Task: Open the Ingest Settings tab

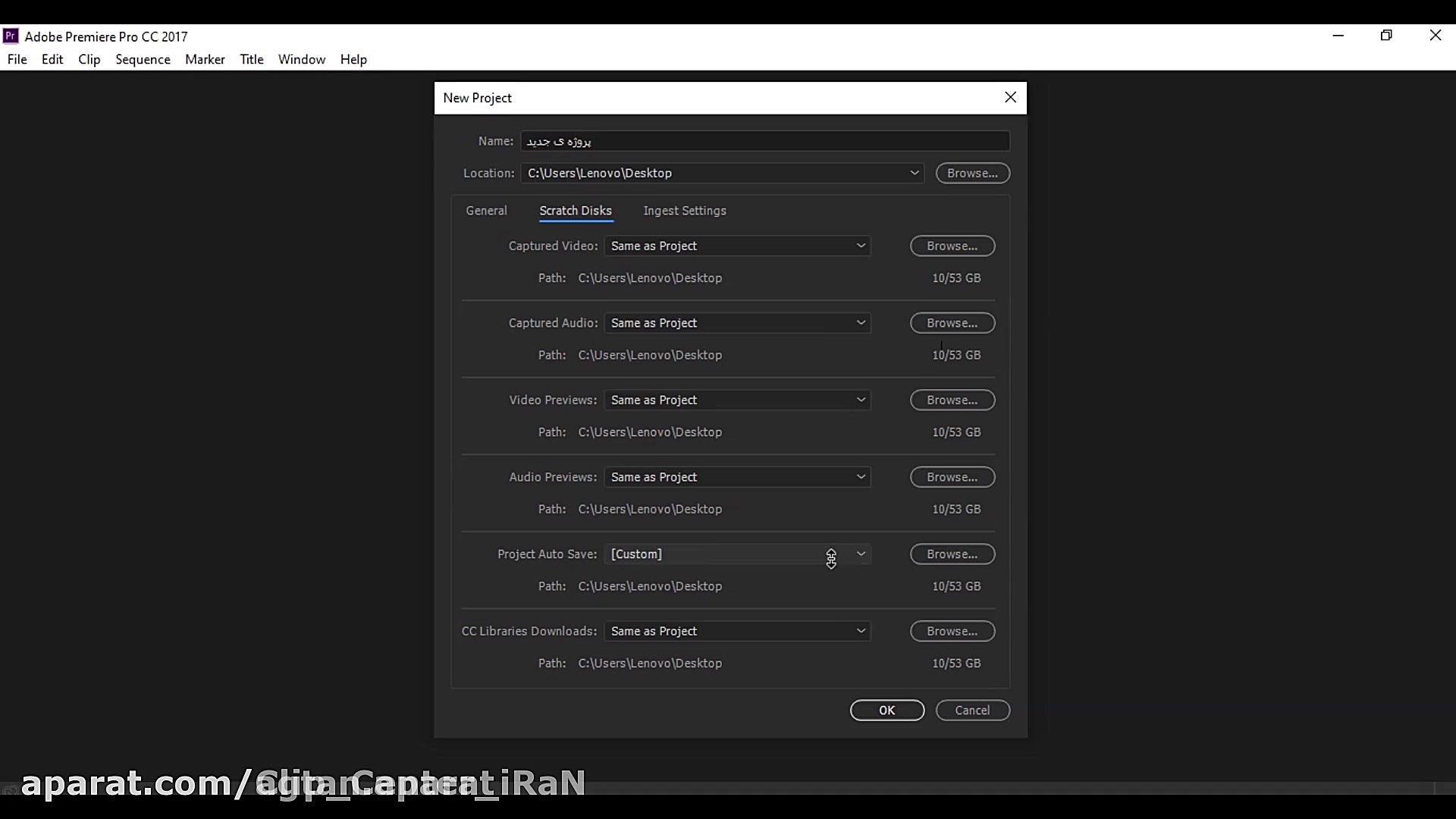Action: pyautogui.click(x=684, y=211)
